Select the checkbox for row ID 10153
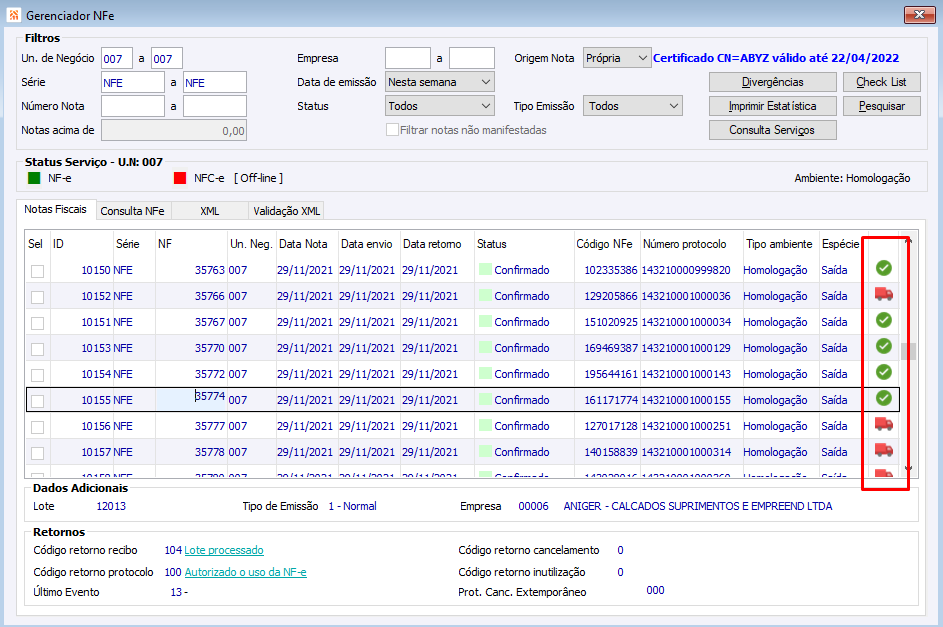 tap(37, 349)
